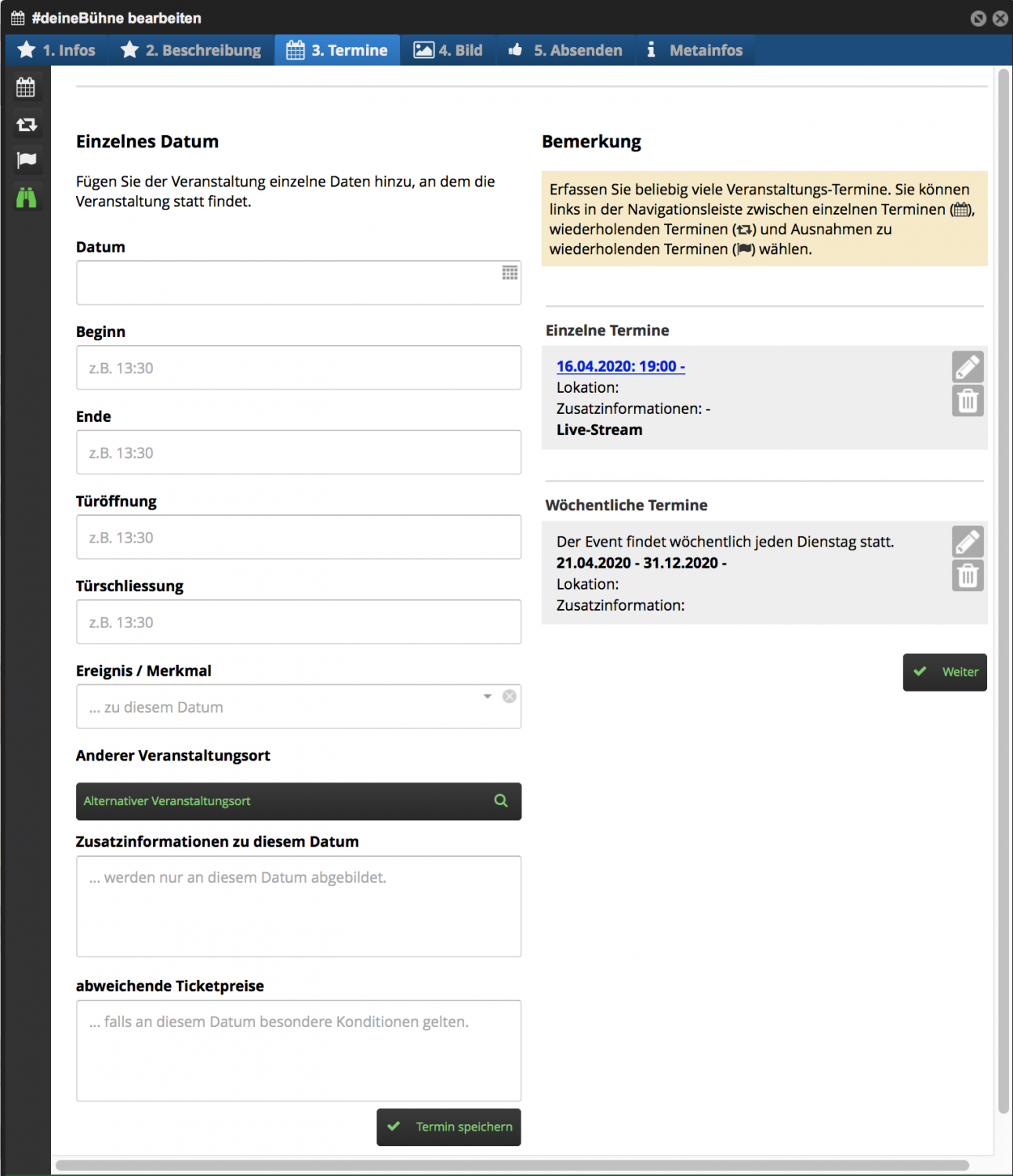Click the Weiter button

tap(945, 672)
